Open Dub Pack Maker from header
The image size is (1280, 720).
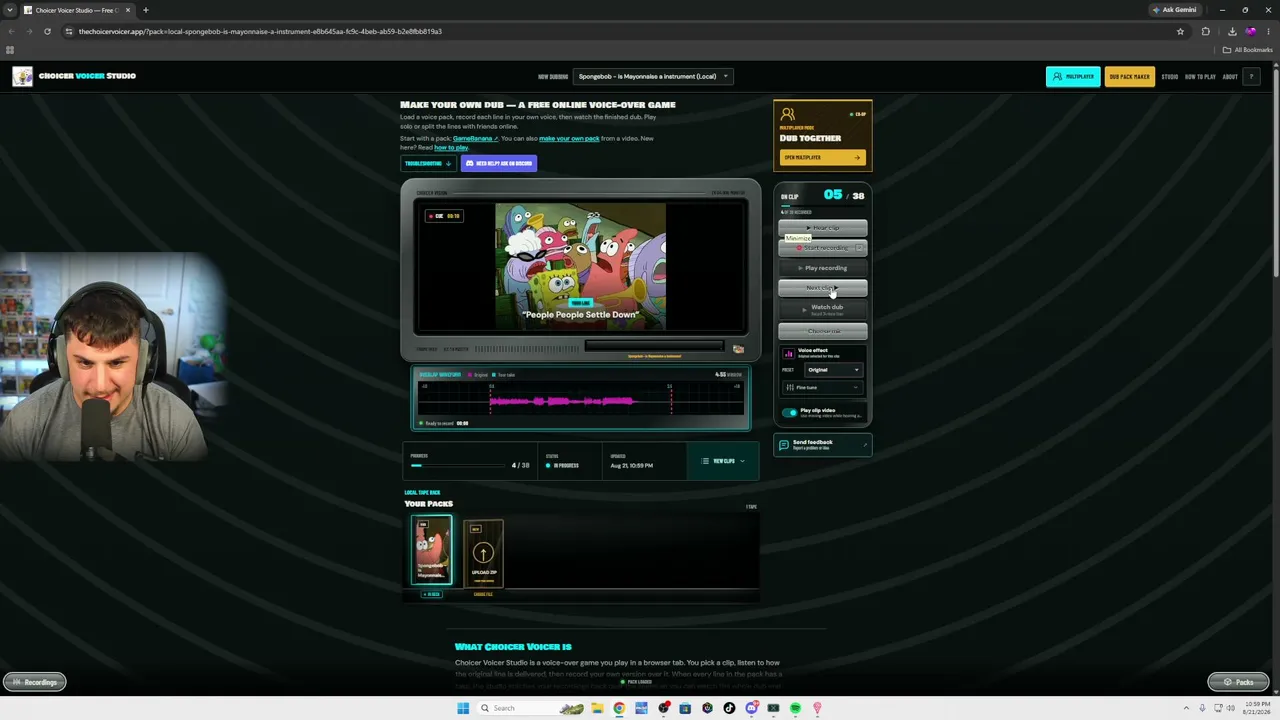pyautogui.click(x=1129, y=76)
